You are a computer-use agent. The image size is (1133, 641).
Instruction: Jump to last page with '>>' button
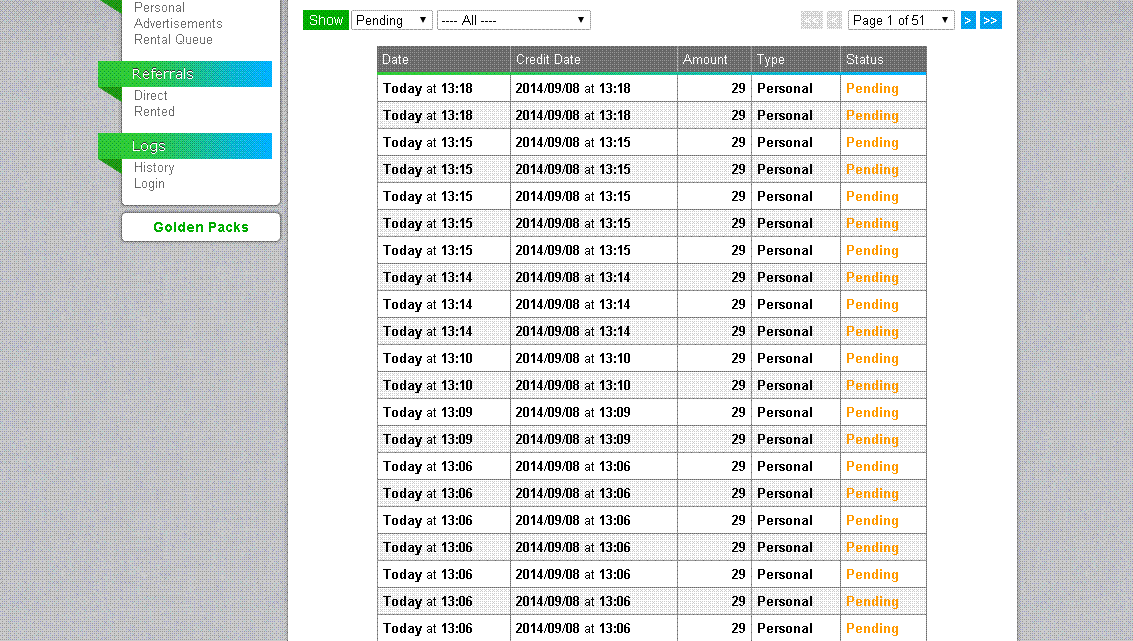pyautogui.click(x=991, y=20)
